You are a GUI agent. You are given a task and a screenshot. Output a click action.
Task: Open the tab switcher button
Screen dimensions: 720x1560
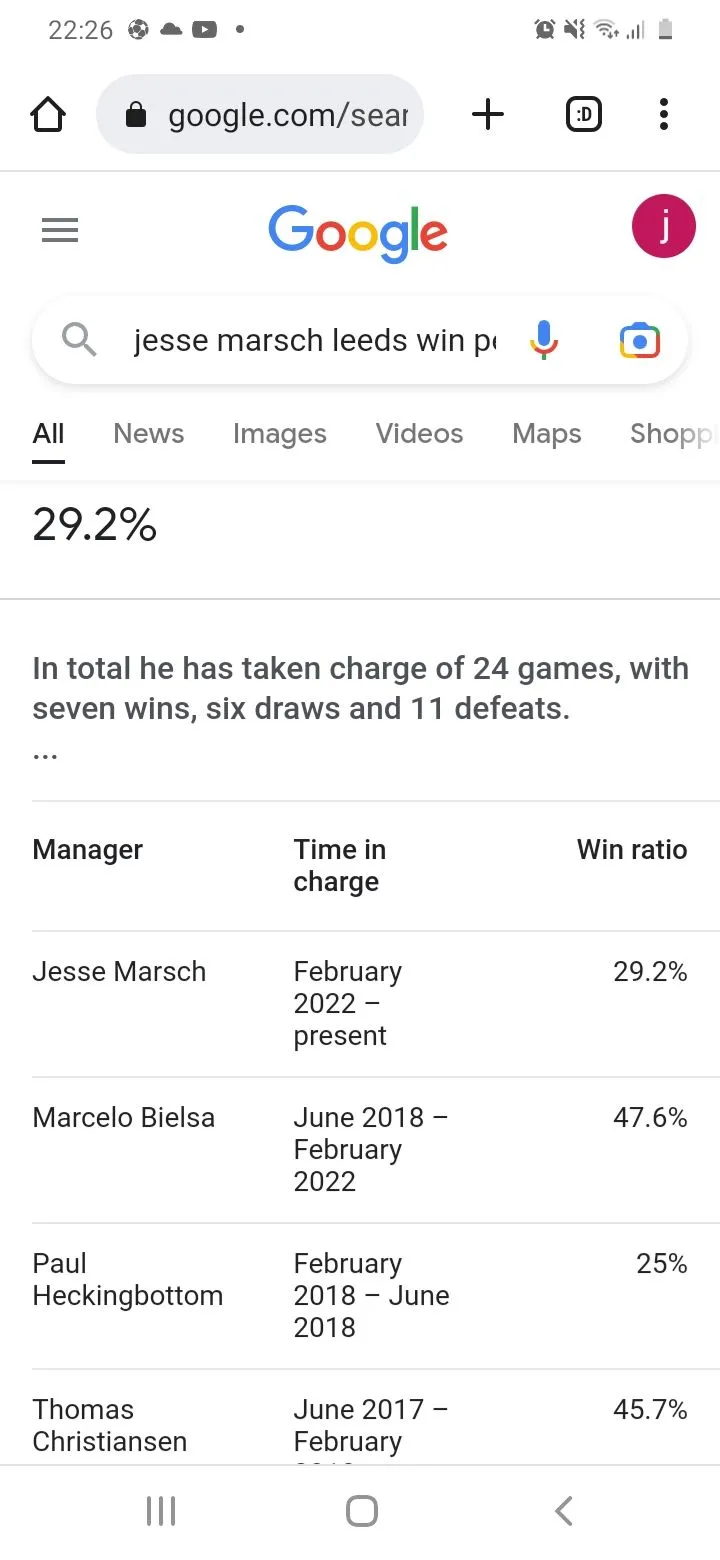584,116
